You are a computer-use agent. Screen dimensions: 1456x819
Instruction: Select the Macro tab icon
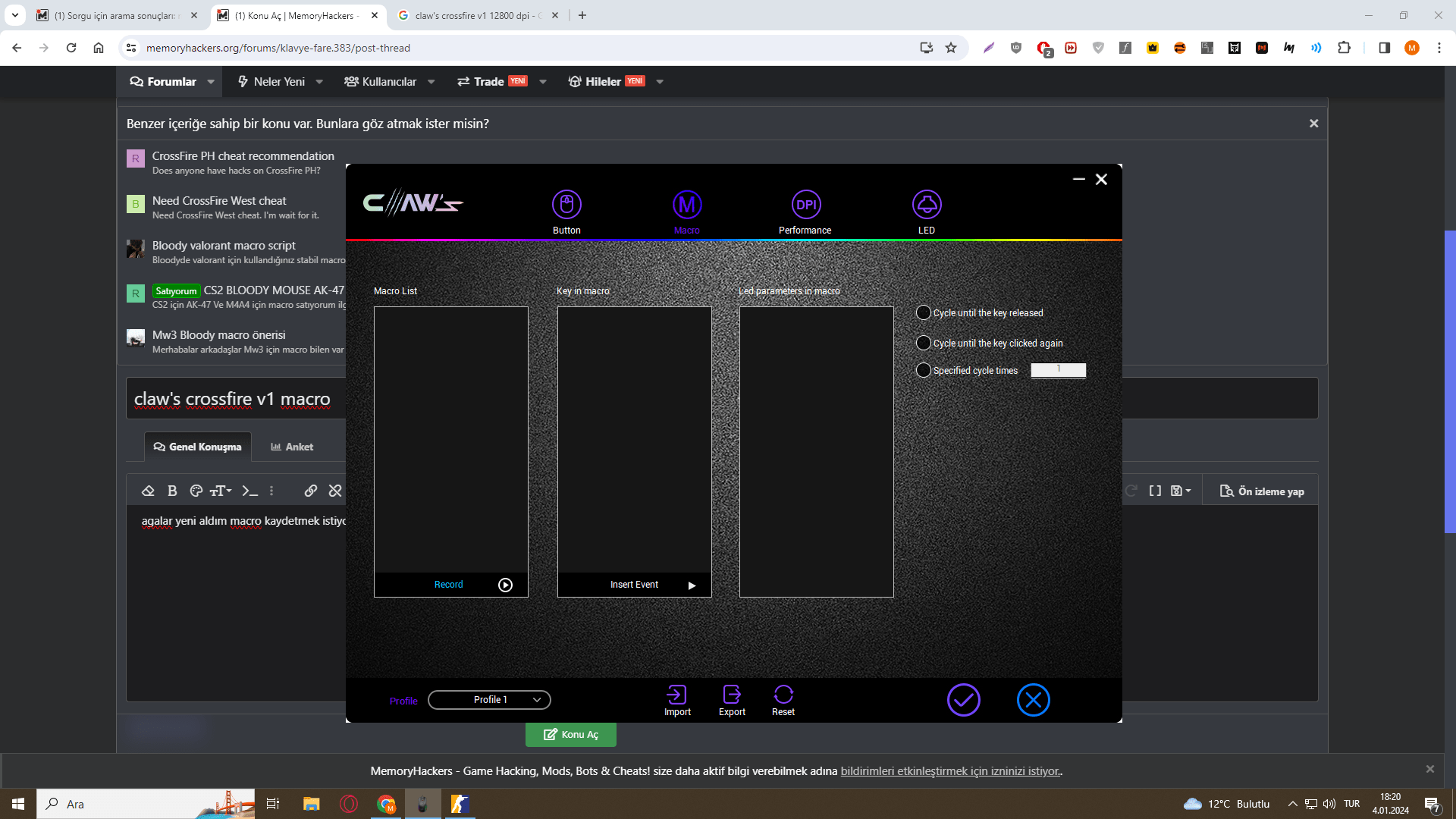[687, 205]
